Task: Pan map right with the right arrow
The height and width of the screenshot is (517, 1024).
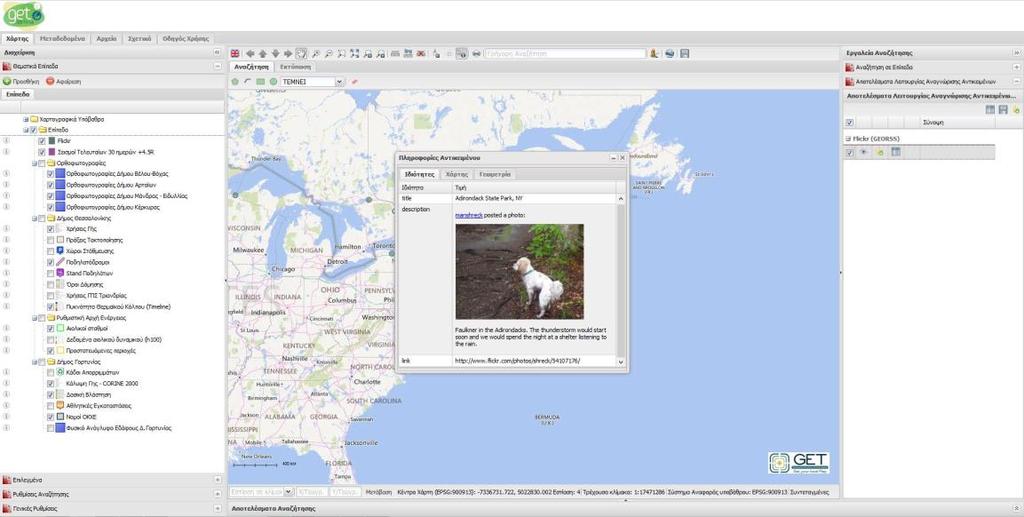Action: tap(288, 54)
